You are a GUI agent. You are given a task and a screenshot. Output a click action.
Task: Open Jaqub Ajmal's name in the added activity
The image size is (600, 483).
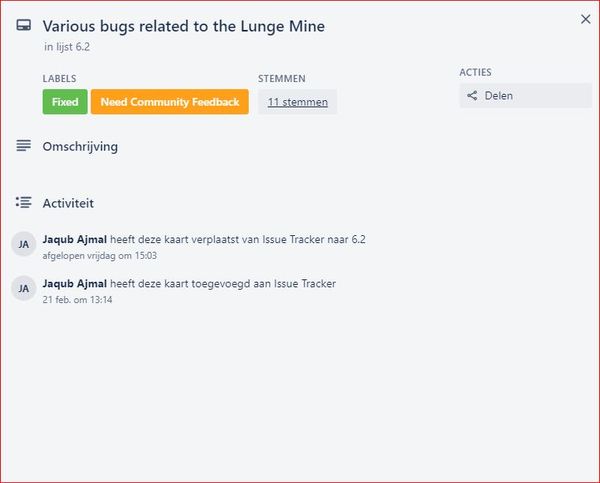(75, 284)
